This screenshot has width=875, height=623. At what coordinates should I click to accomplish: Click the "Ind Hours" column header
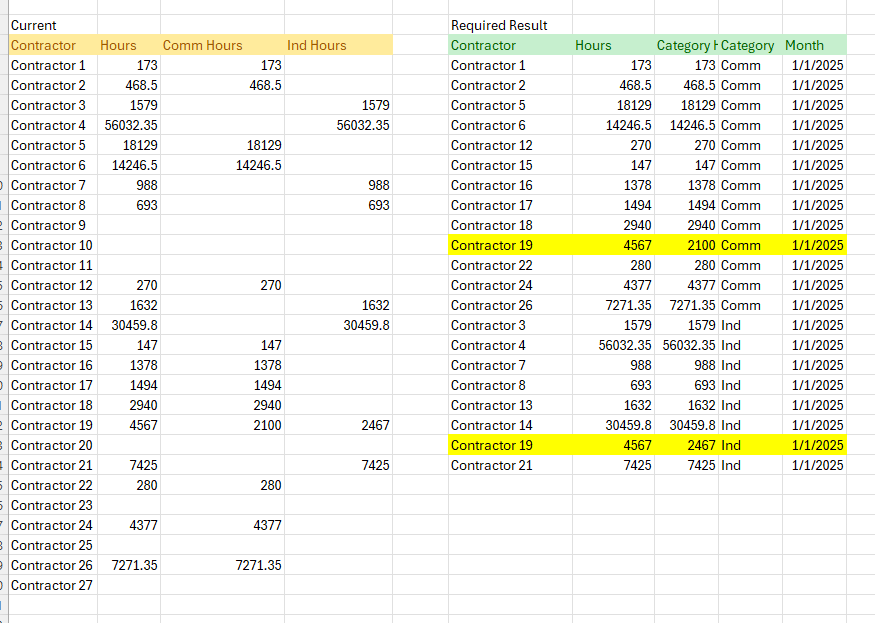pos(317,45)
